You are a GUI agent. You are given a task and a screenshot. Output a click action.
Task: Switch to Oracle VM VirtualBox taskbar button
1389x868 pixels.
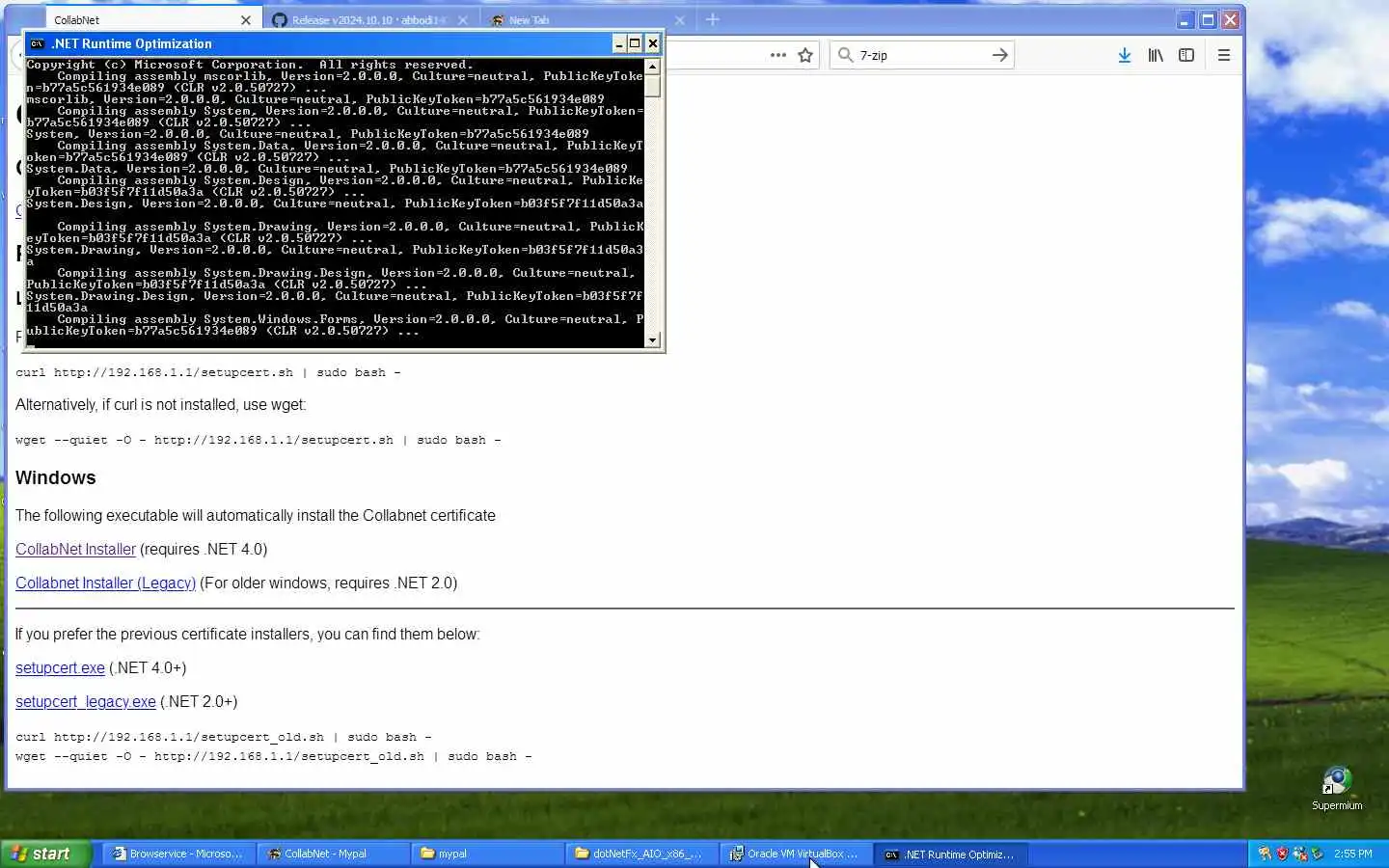(x=796, y=854)
